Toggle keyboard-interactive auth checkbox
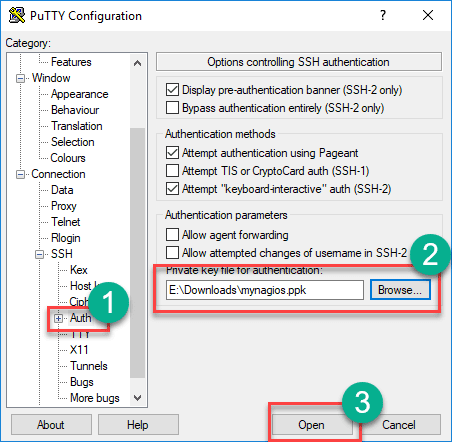The width and height of the screenshot is (452, 442). [172, 189]
